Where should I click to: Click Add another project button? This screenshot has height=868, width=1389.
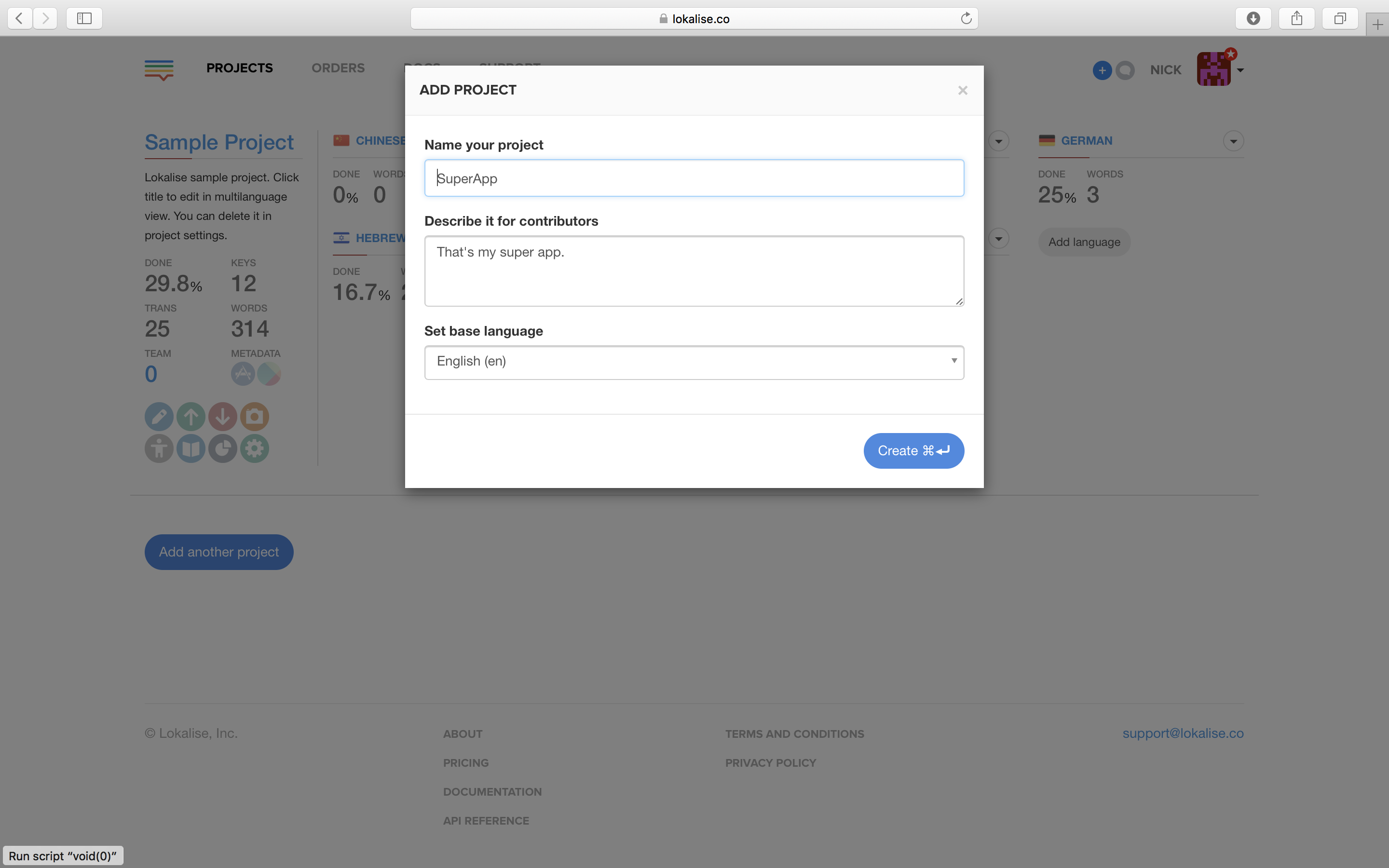(x=218, y=552)
